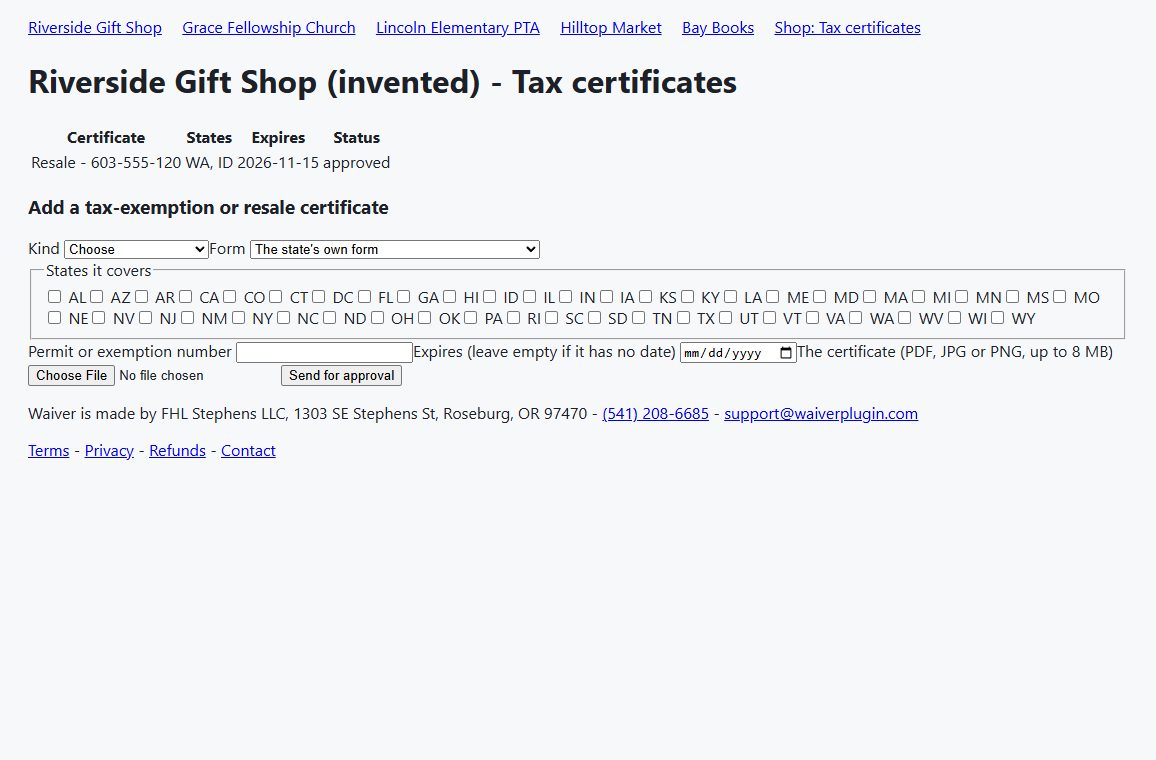
Task: Click the 'approved' status cell
Action: pyautogui.click(x=357, y=163)
